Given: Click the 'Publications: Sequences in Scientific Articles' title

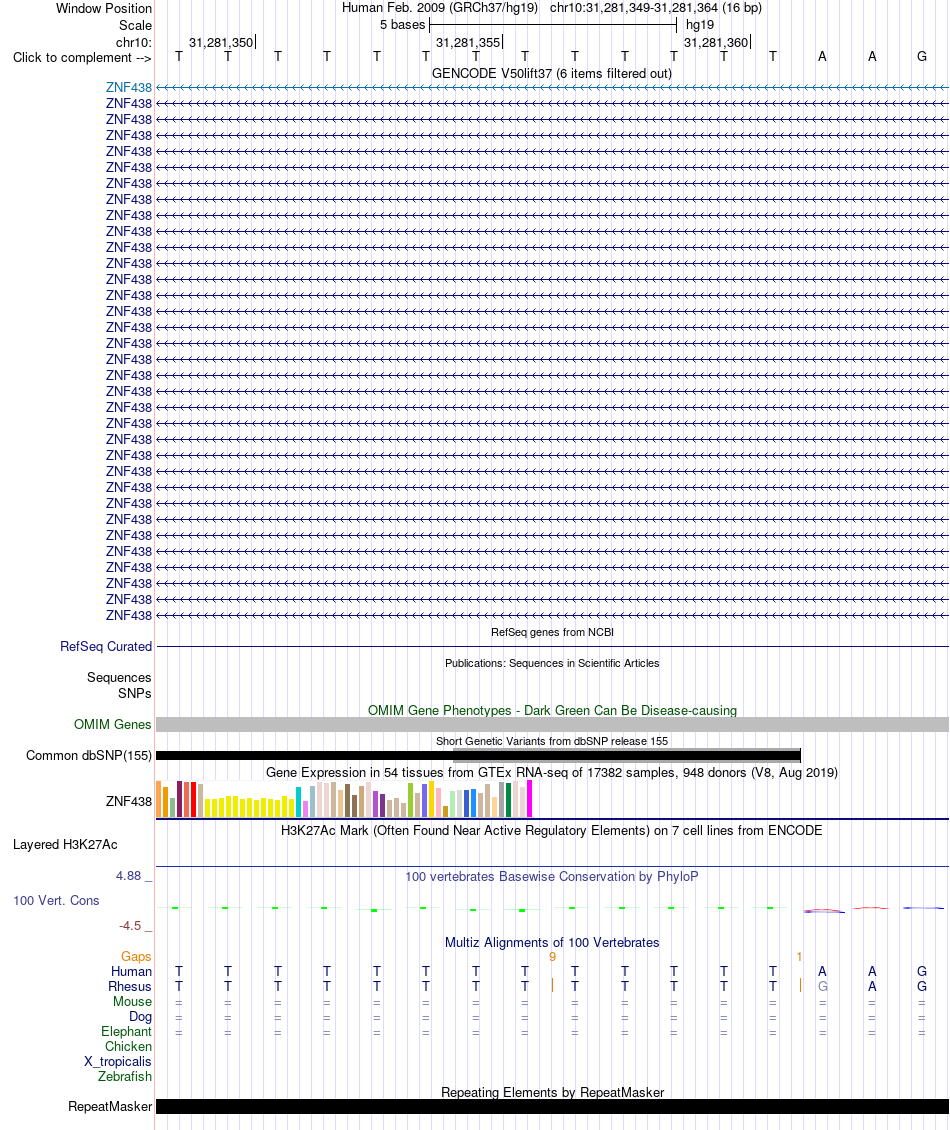Looking at the screenshot, I should click(551, 663).
